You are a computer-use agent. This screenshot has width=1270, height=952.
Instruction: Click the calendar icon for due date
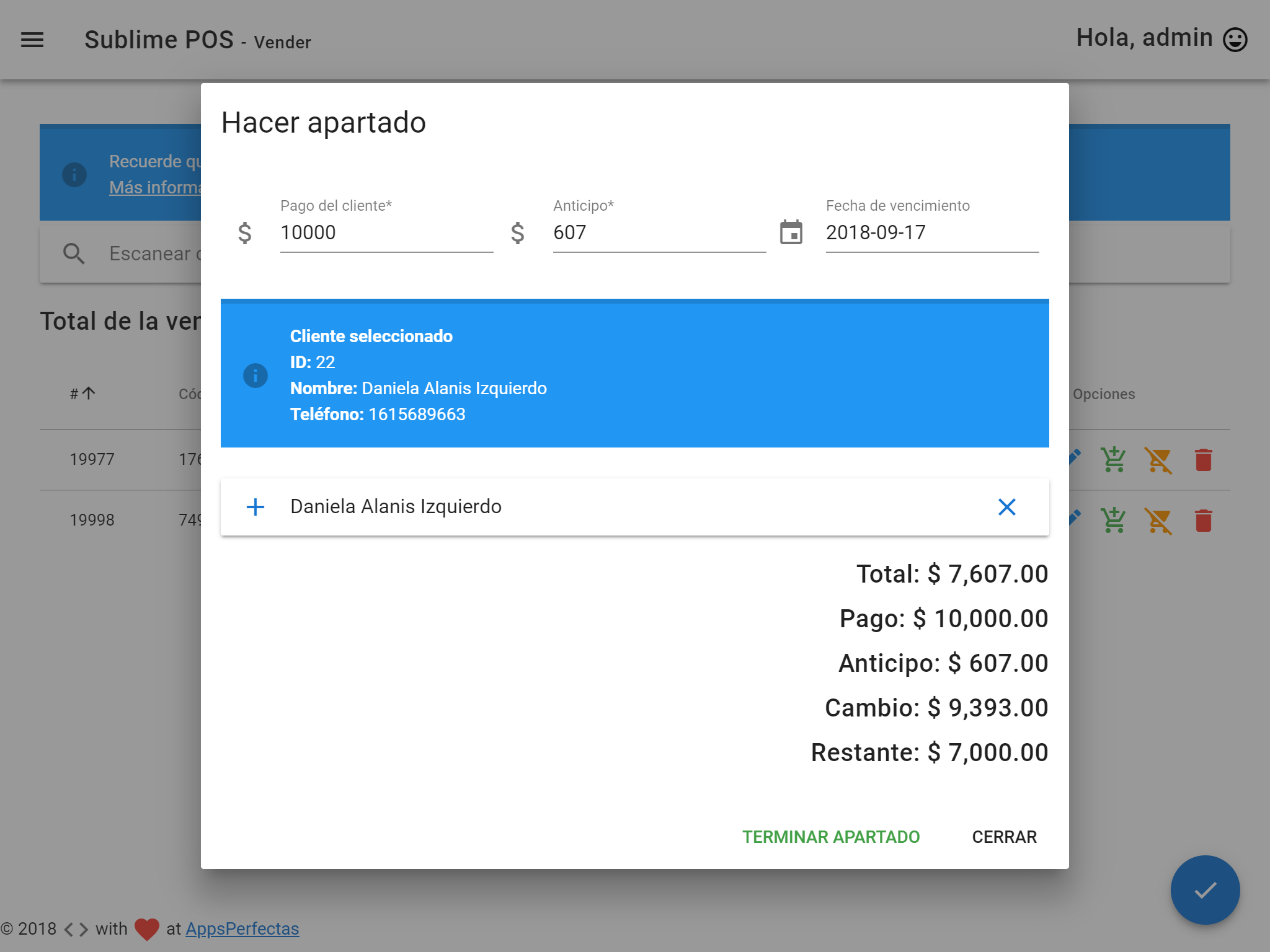(791, 233)
